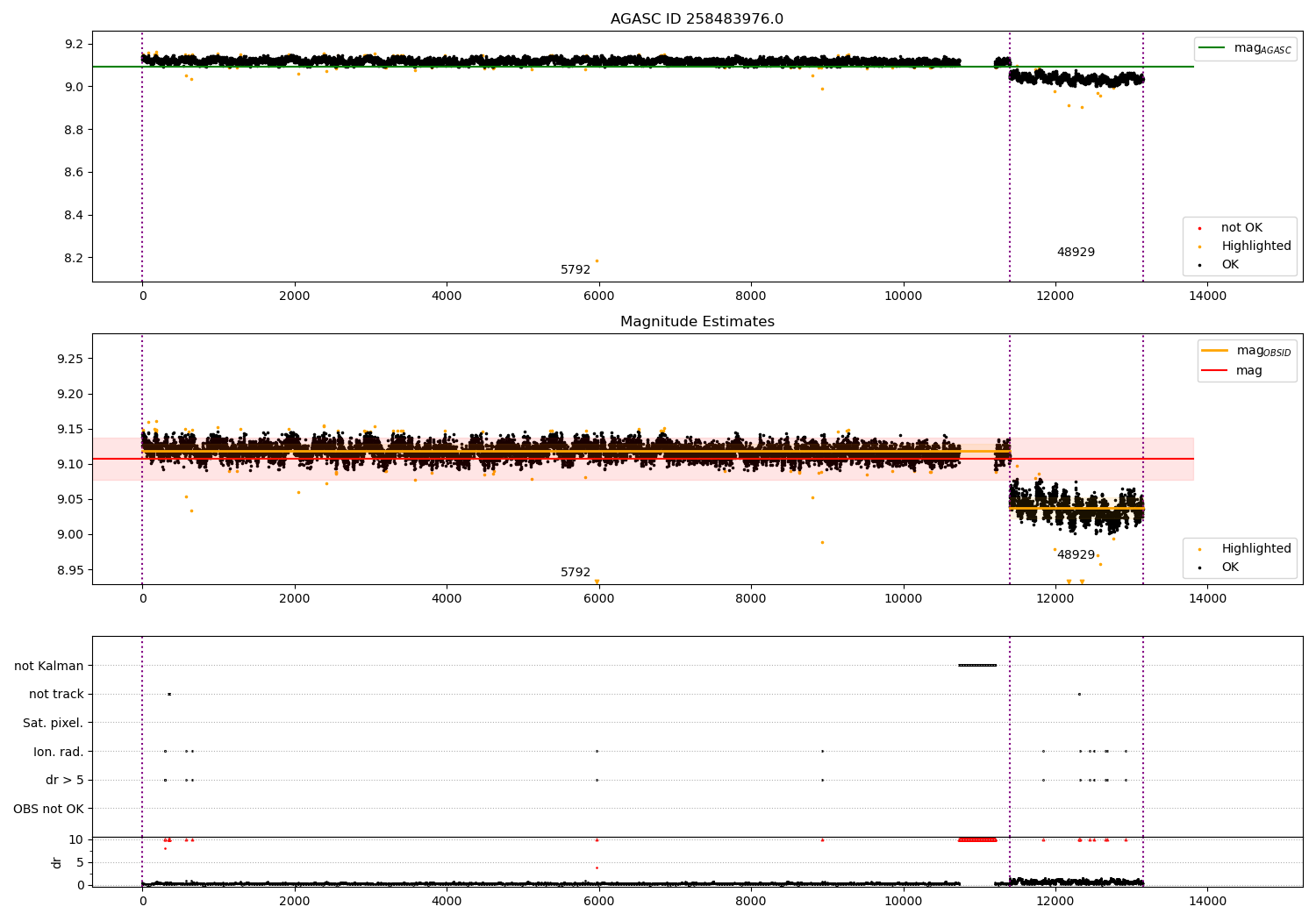
Task: Click the '8.8' y-axis tick of top plot
Action: coord(74,130)
